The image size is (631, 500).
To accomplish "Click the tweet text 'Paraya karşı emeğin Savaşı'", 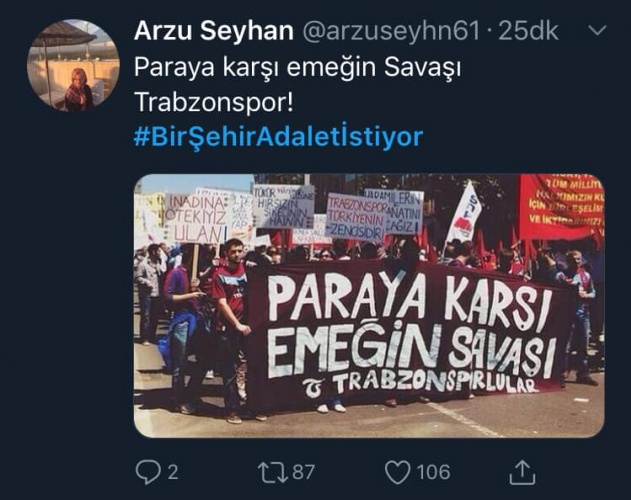I will coord(297,67).
